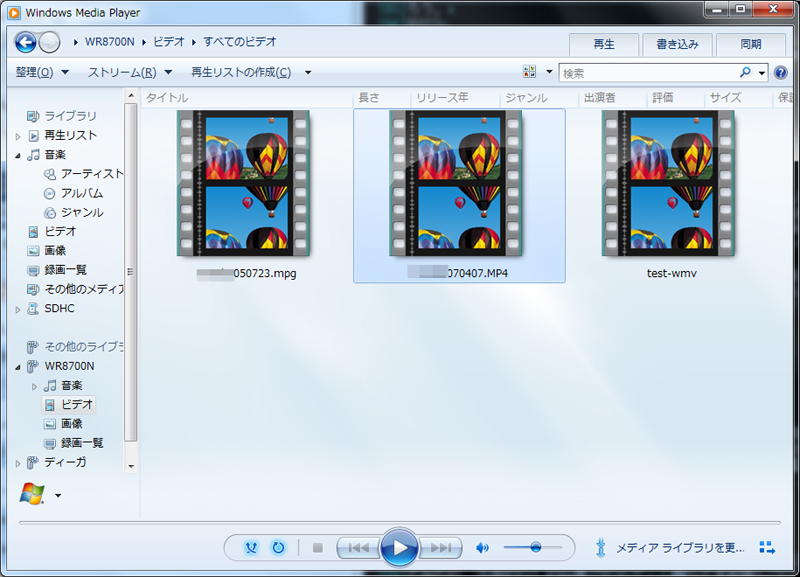Click the forward navigation arrow
The width and height of the screenshot is (800, 577).
[x=49, y=42]
